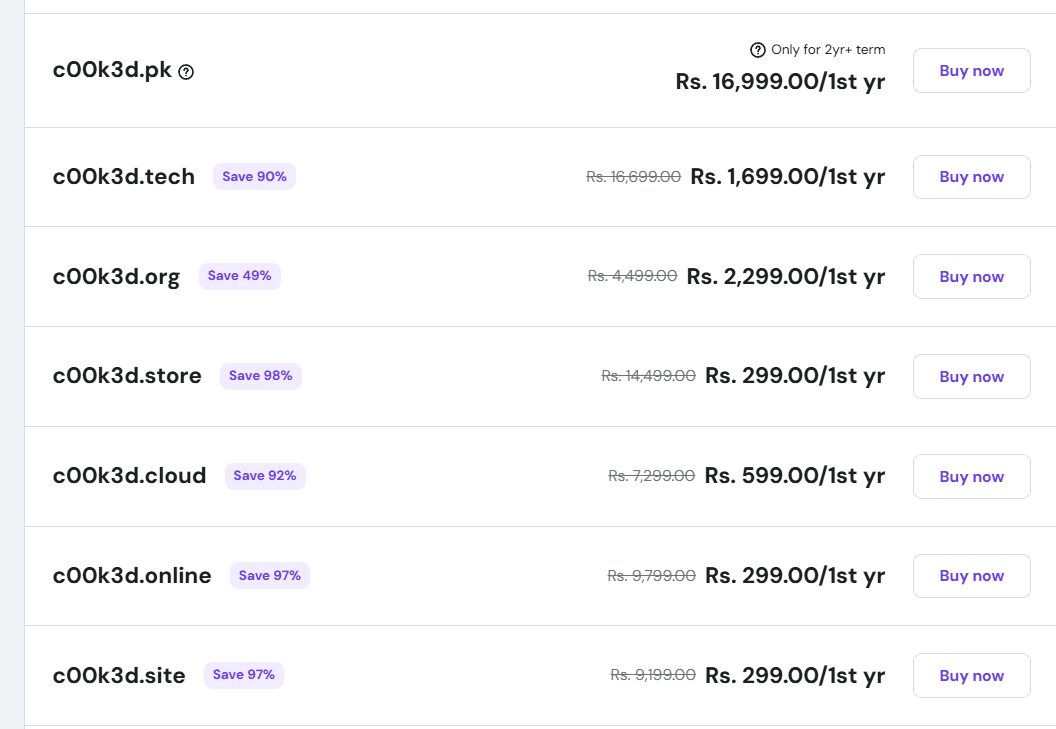This screenshot has width=1056, height=729.
Task: Click the Save 92% badge
Action: 264,476
